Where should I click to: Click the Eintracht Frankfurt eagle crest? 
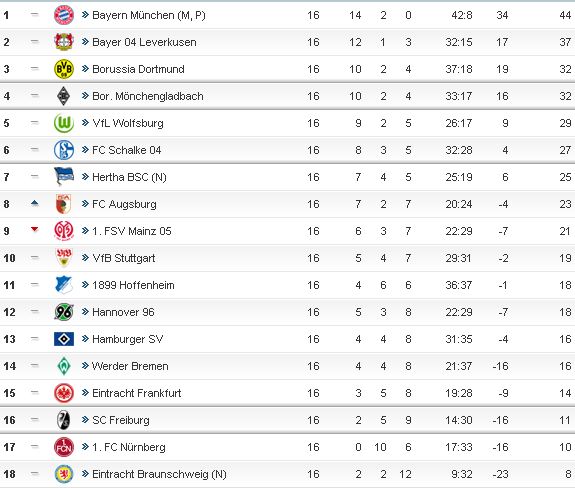tap(64, 393)
